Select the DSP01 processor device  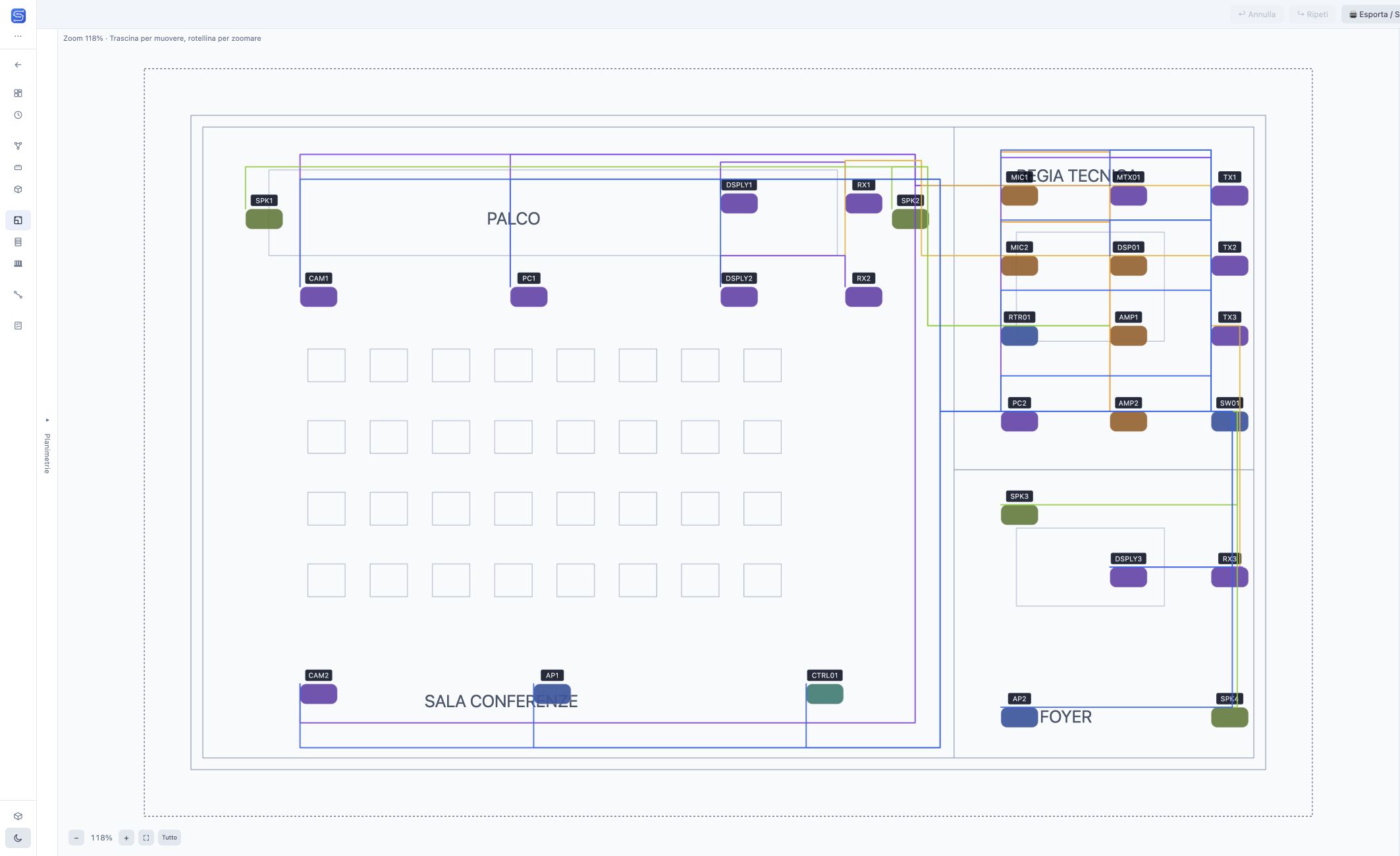1129,266
